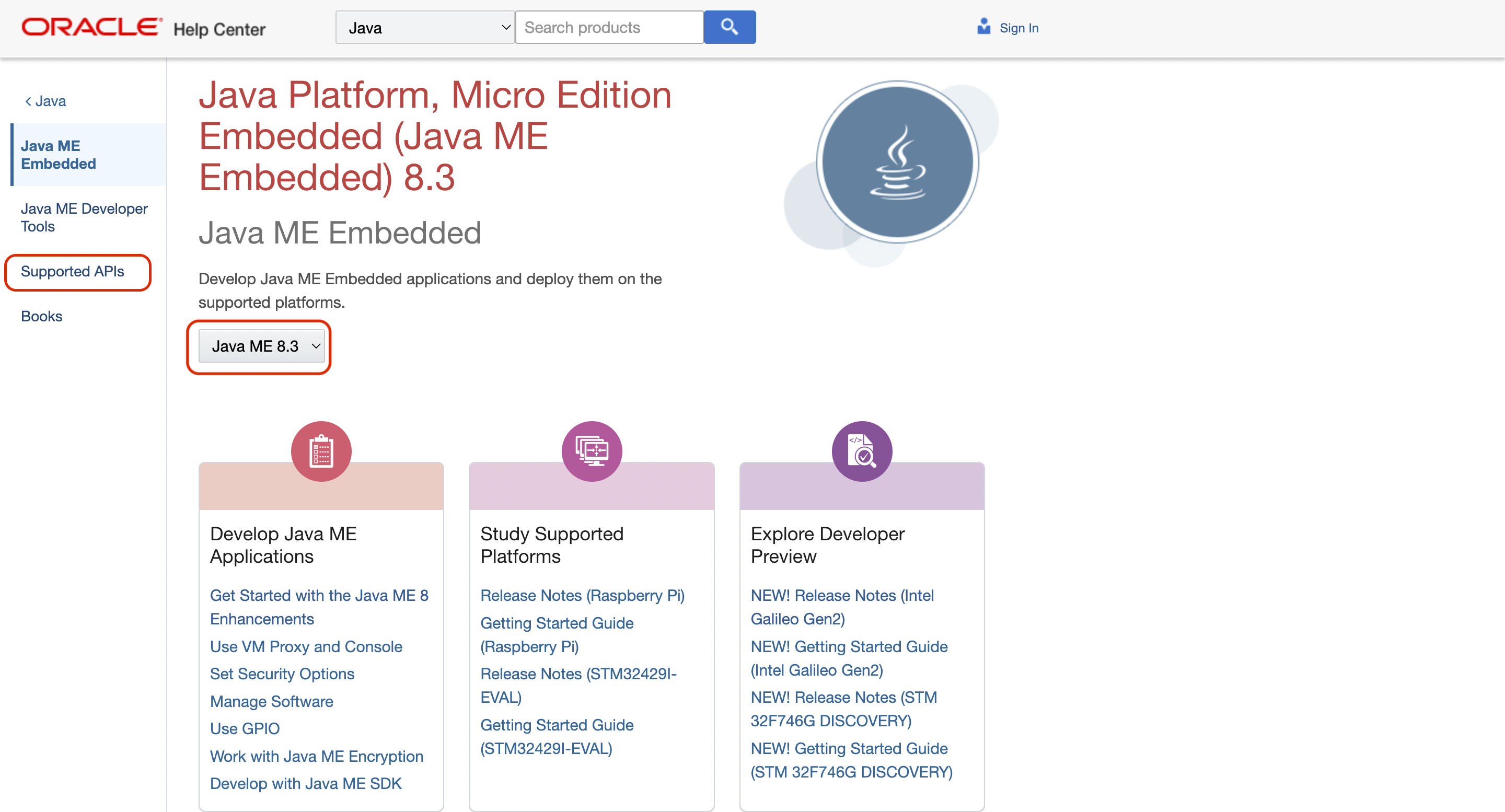Open Use VM Proxy and Console link
This screenshot has width=1505, height=812.
[306, 647]
